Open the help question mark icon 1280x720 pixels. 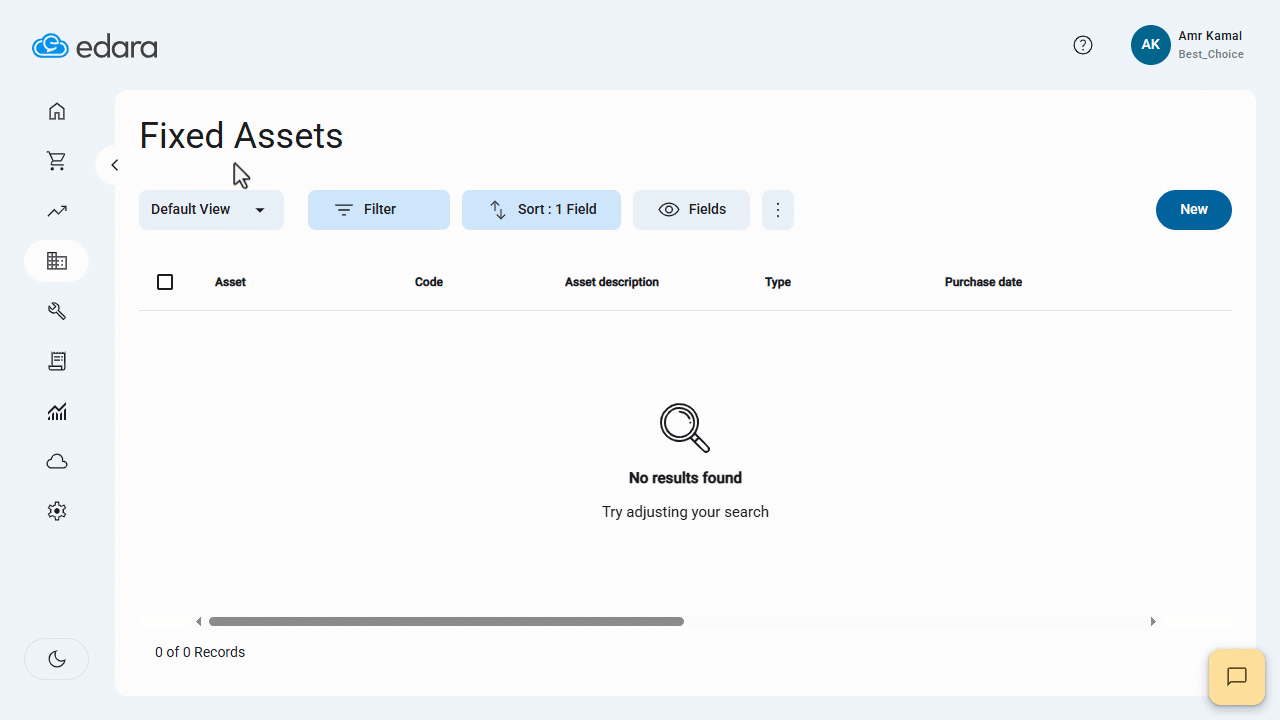[x=1083, y=45]
